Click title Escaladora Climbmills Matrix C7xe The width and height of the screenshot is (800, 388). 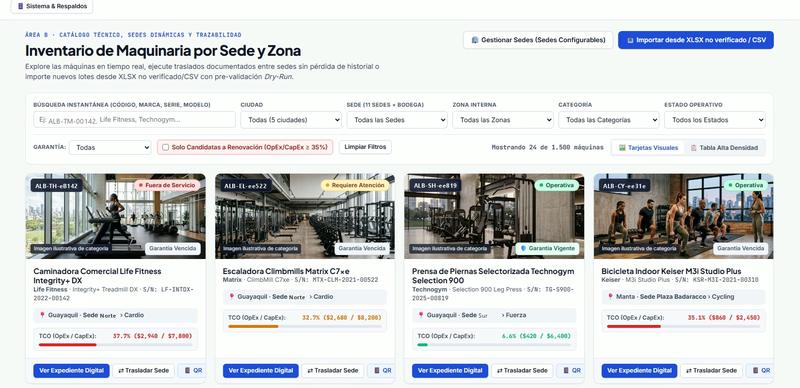[x=286, y=271]
